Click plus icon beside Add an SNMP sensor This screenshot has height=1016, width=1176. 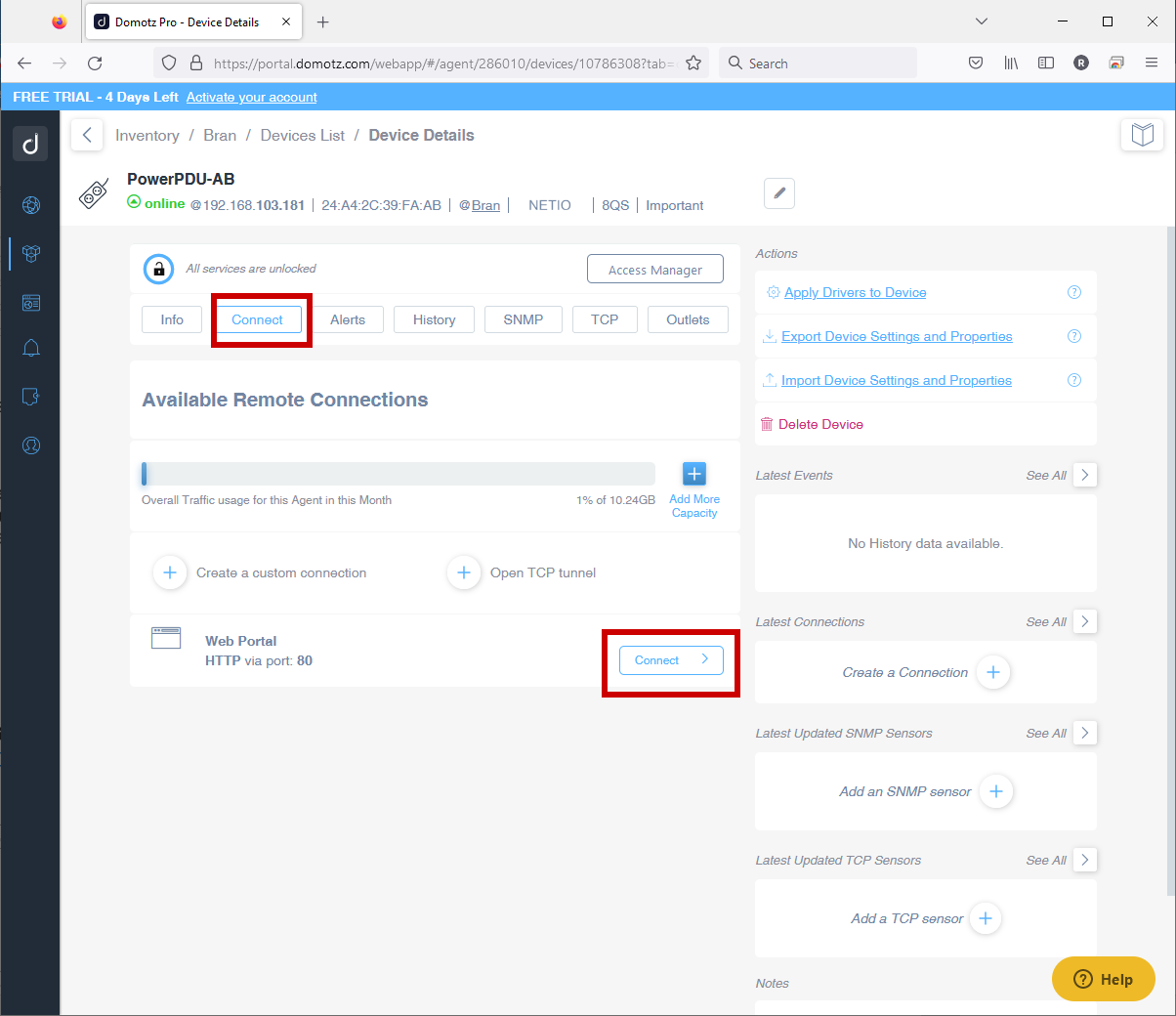pos(996,791)
